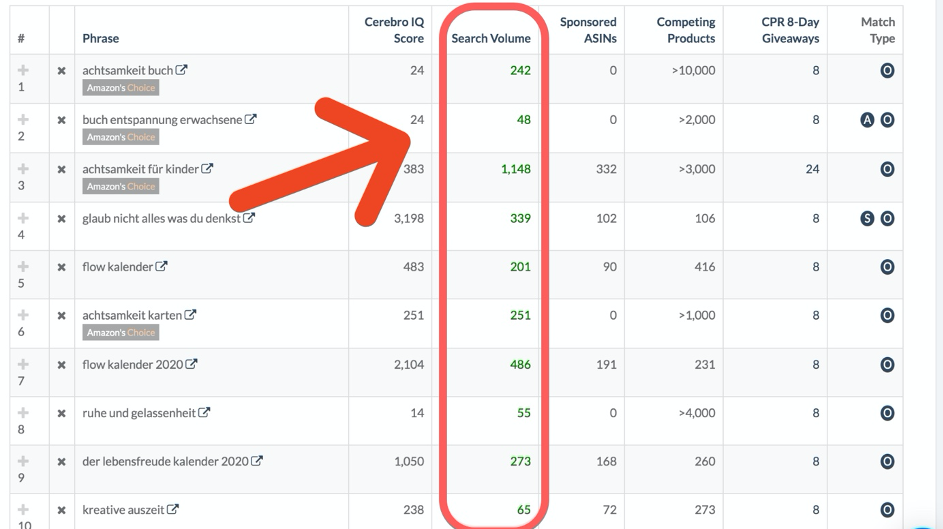The height and width of the screenshot is (529, 943).
Task: Sort by Sponsored ASINs column header
Action: [588, 30]
